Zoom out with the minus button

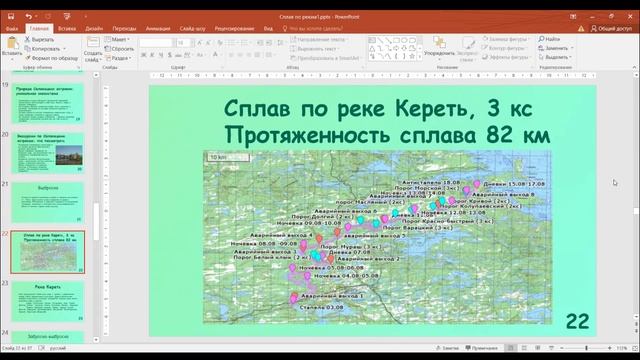562,348
